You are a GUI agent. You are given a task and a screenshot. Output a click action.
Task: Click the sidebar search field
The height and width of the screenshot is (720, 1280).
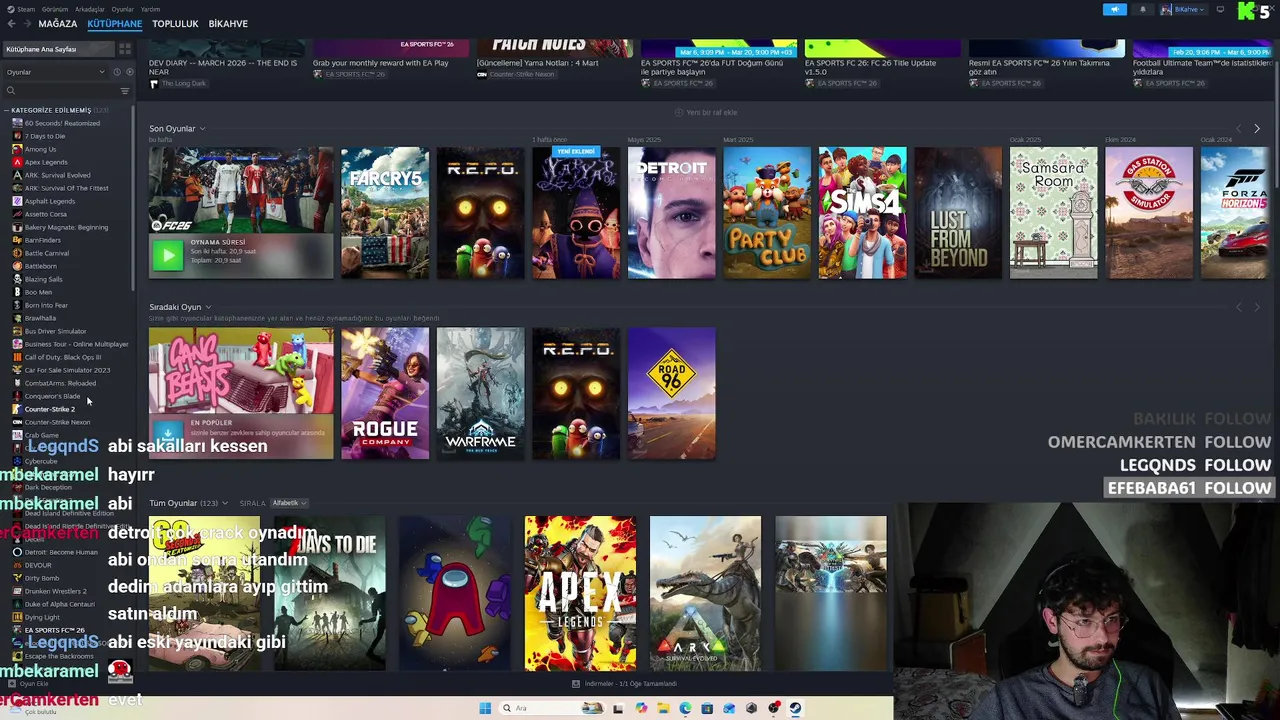60,91
